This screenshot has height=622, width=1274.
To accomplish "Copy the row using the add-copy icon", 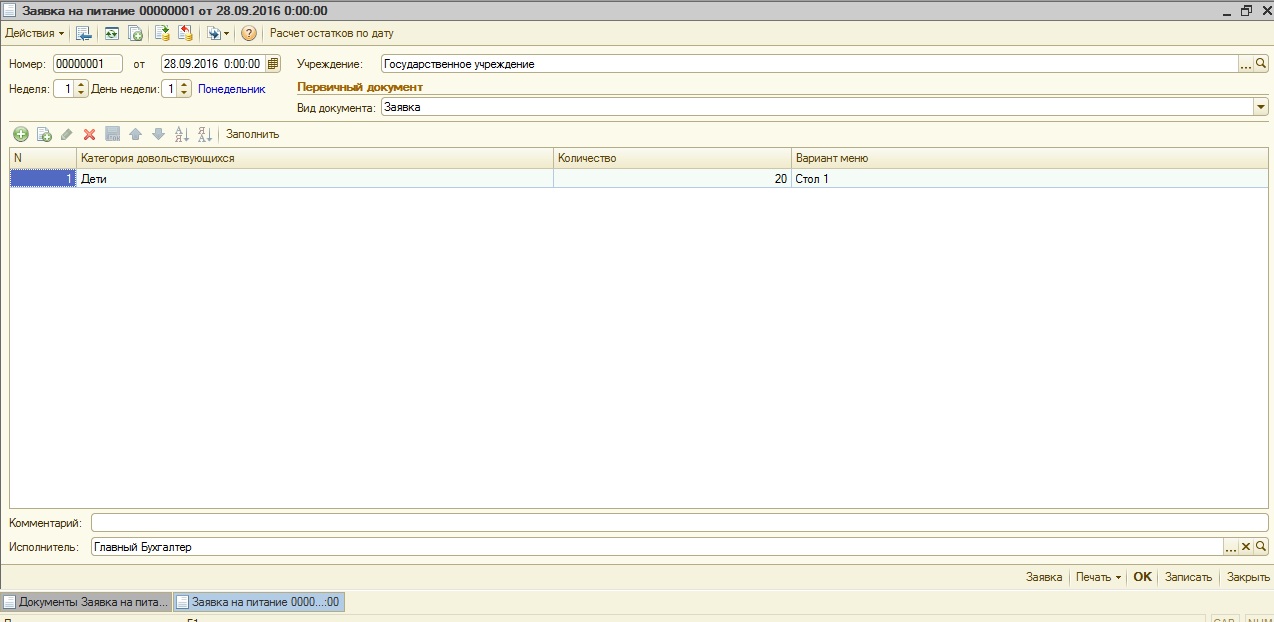I will 44,134.
